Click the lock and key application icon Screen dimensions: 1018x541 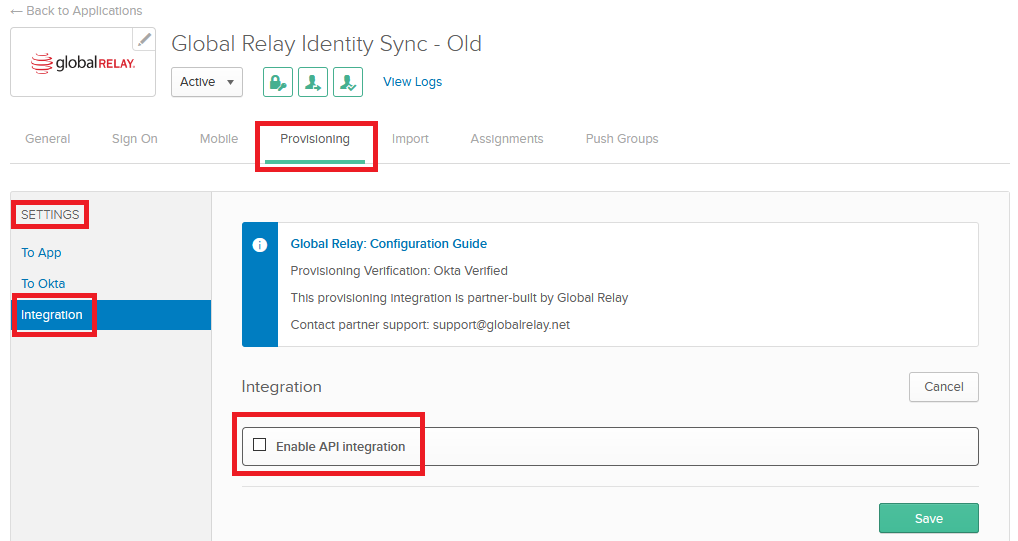[x=278, y=82]
